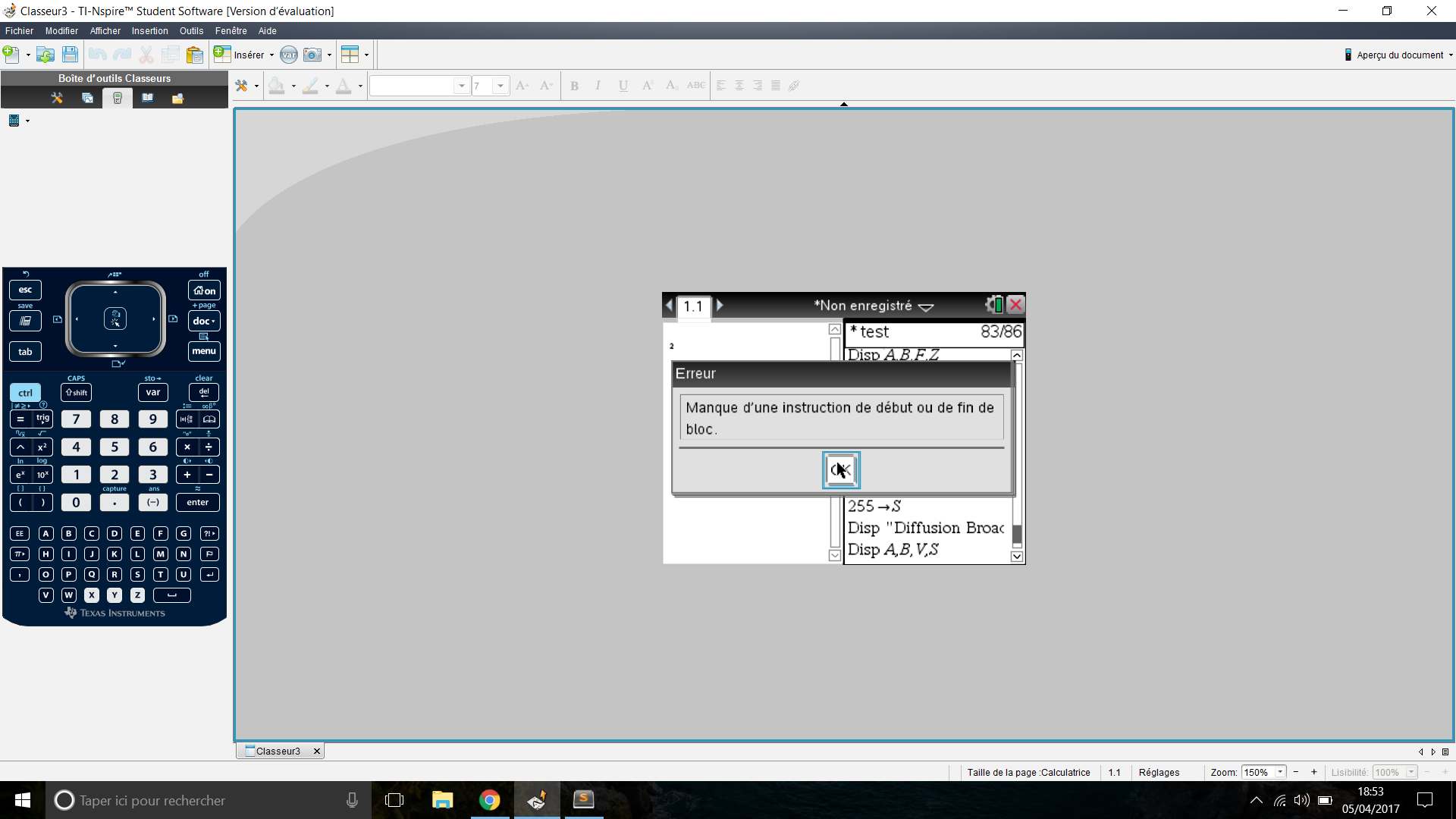Open the Insertion menu
Viewport: 1456px width, 819px height.
pos(149,31)
